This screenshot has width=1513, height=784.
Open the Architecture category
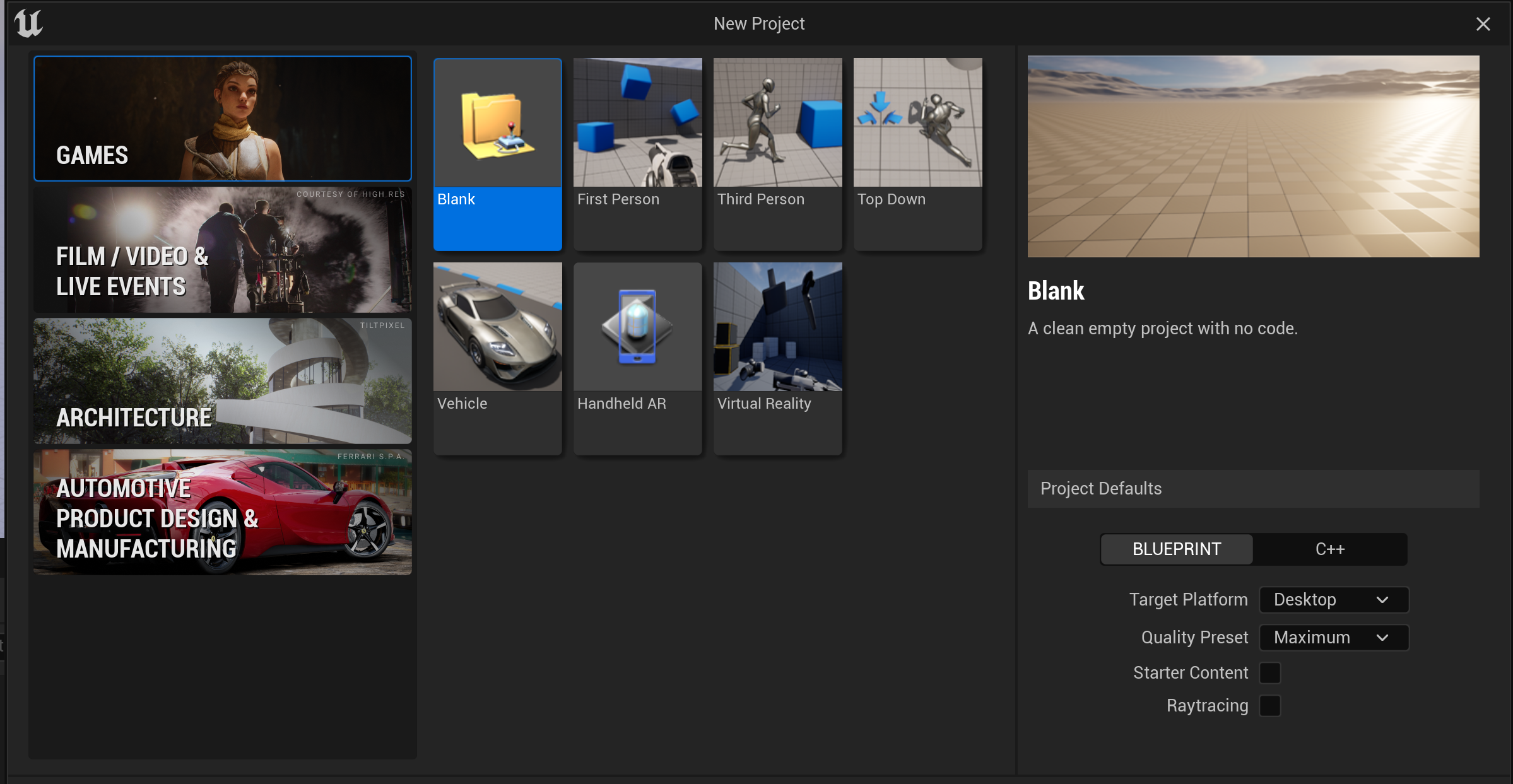223,381
